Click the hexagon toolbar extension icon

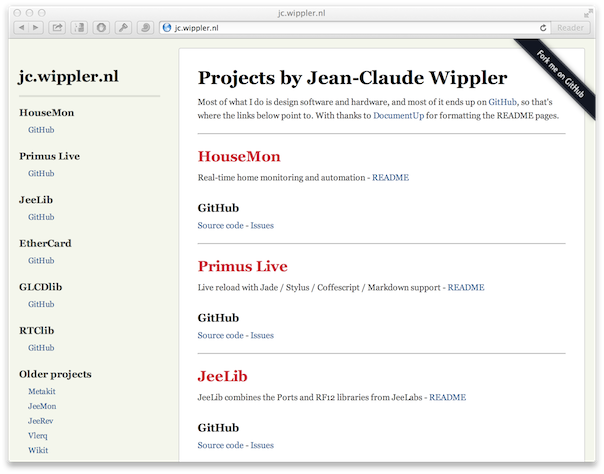101,28
